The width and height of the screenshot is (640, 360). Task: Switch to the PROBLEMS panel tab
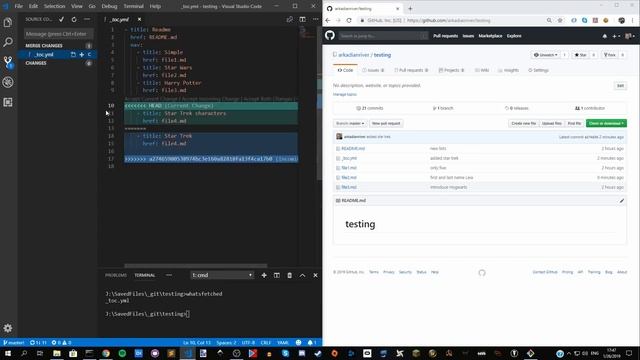[116, 275]
